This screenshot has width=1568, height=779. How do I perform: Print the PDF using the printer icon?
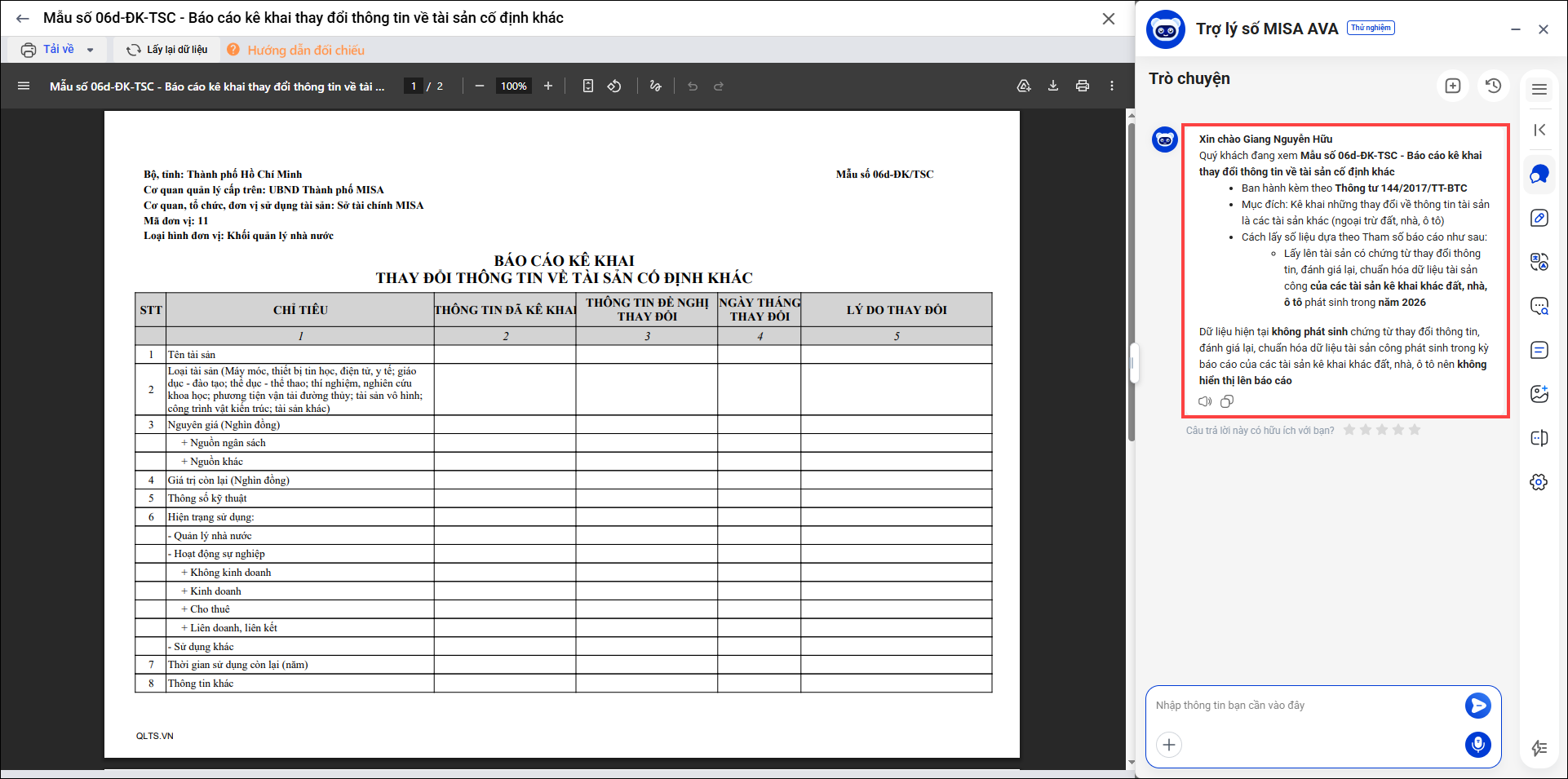pyautogui.click(x=1083, y=86)
